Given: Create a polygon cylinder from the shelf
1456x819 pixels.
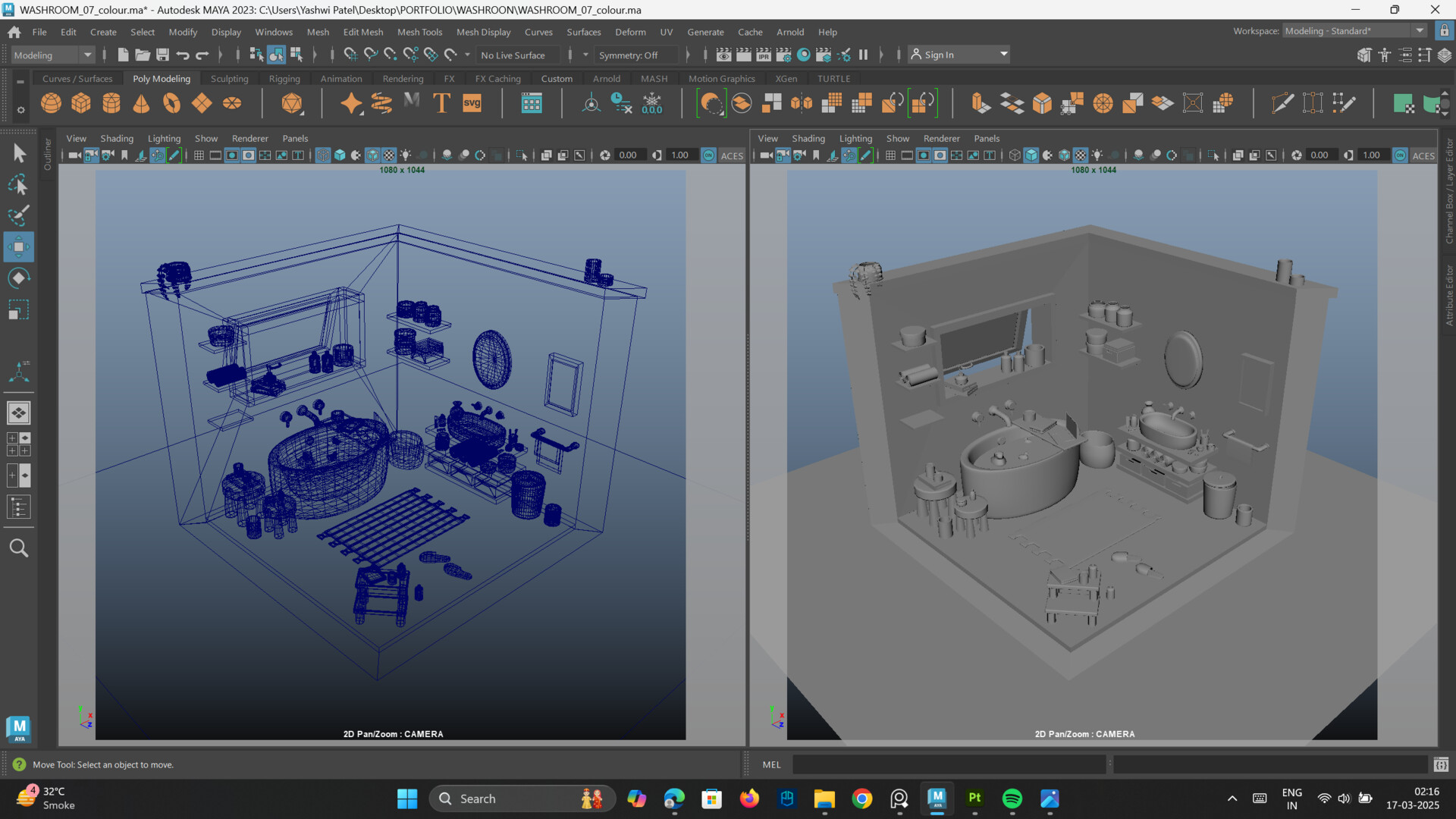Looking at the screenshot, I should (x=111, y=103).
